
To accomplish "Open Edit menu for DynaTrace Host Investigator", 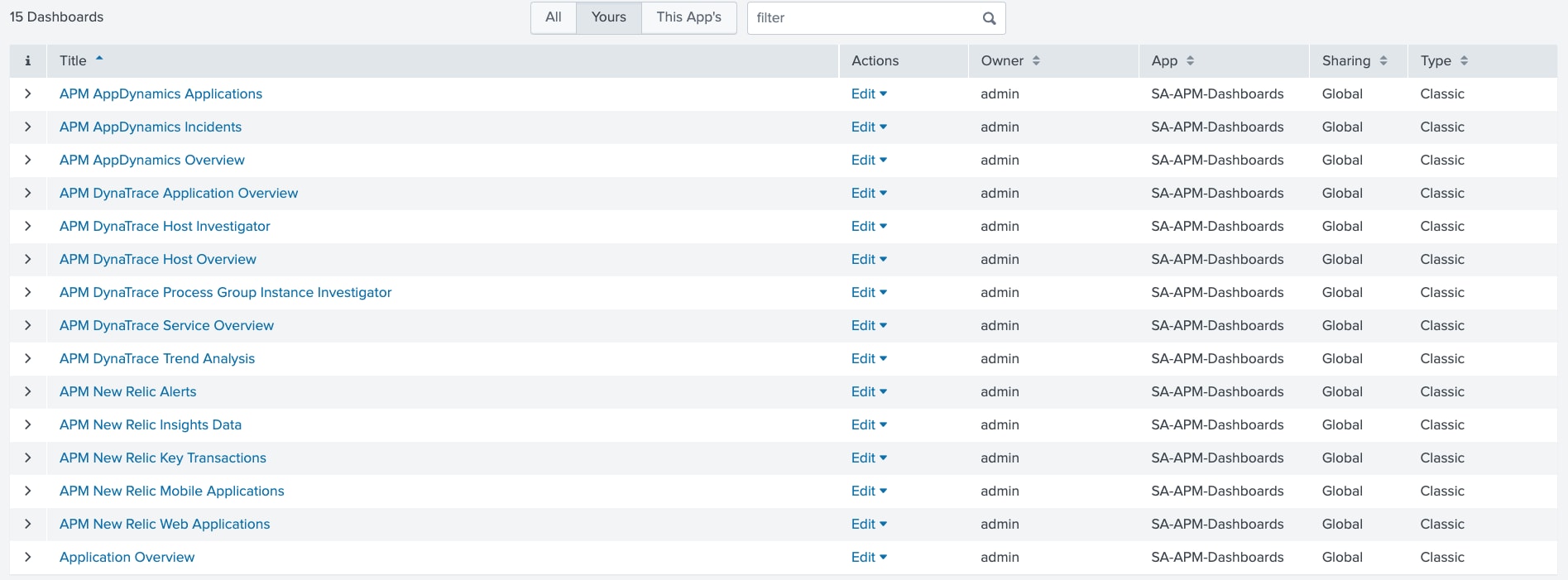I will [x=869, y=226].
